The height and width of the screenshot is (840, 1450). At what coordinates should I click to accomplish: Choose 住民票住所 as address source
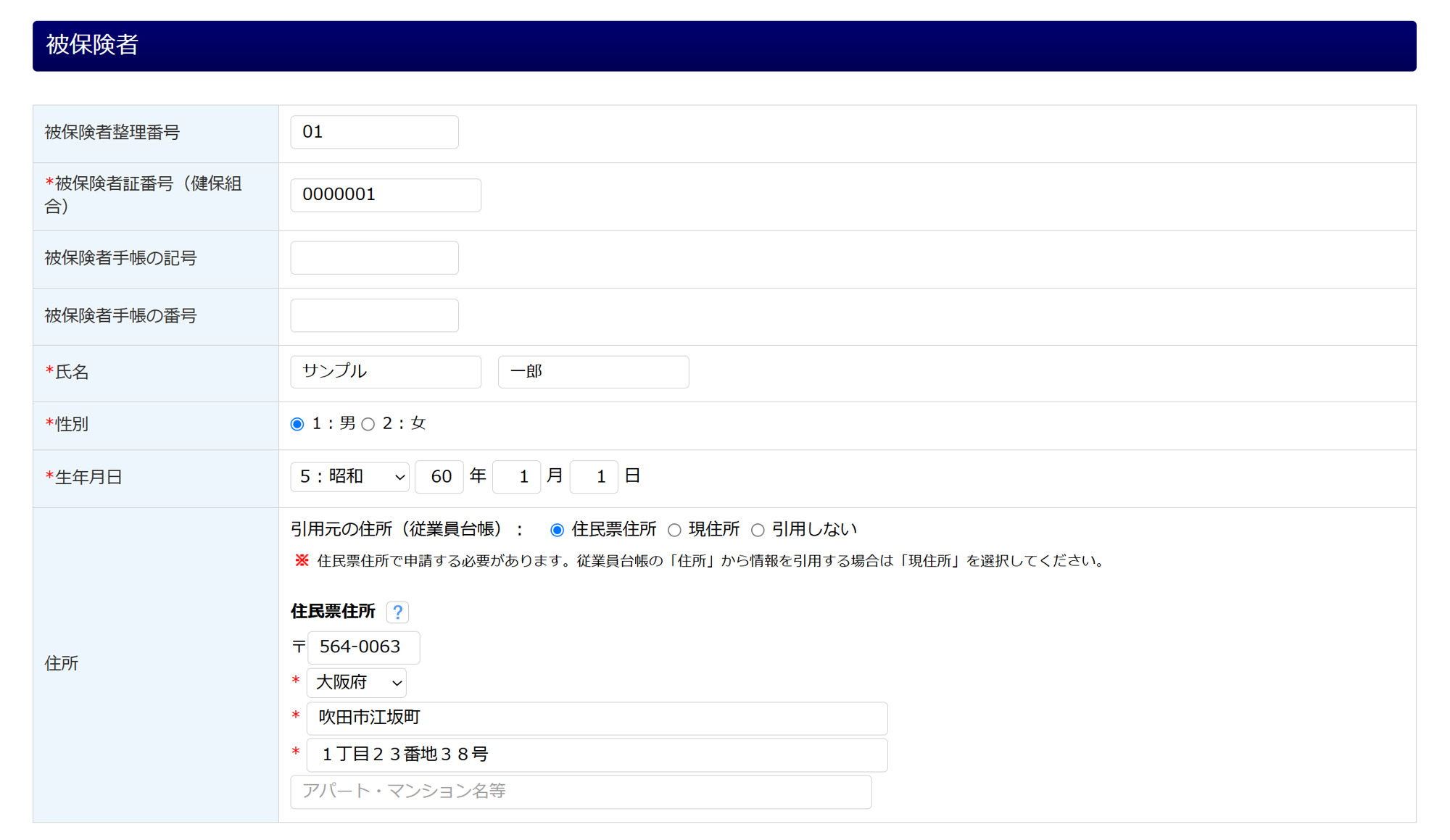[557, 531]
